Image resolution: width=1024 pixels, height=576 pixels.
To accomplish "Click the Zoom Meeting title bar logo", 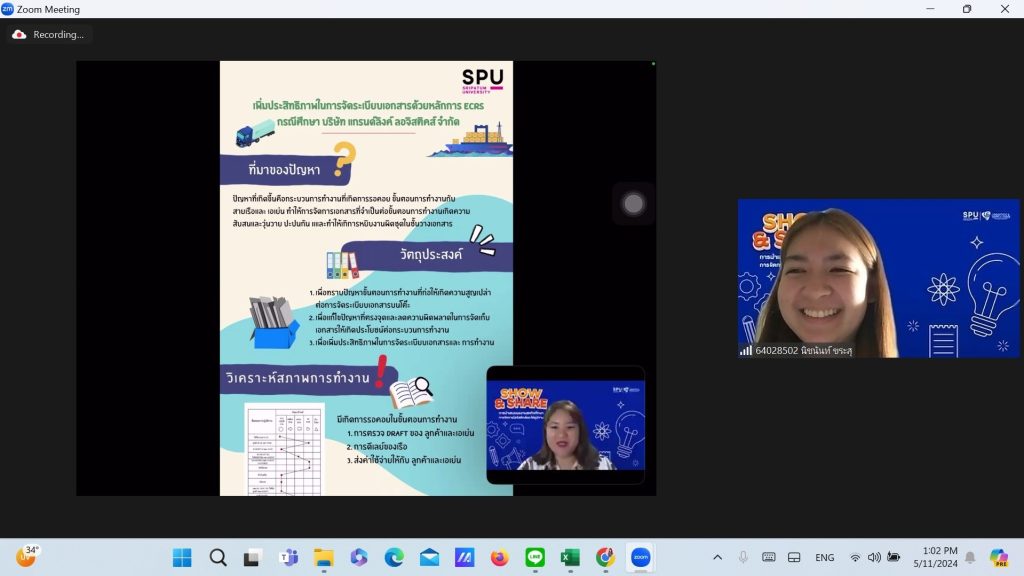I will (x=7, y=9).
